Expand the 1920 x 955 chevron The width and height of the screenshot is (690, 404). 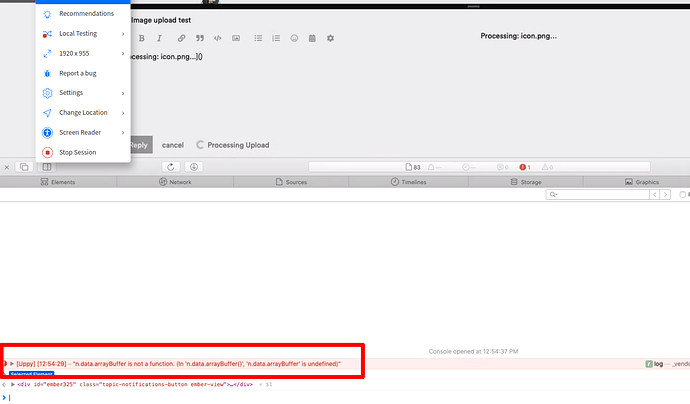(x=123, y=54)
